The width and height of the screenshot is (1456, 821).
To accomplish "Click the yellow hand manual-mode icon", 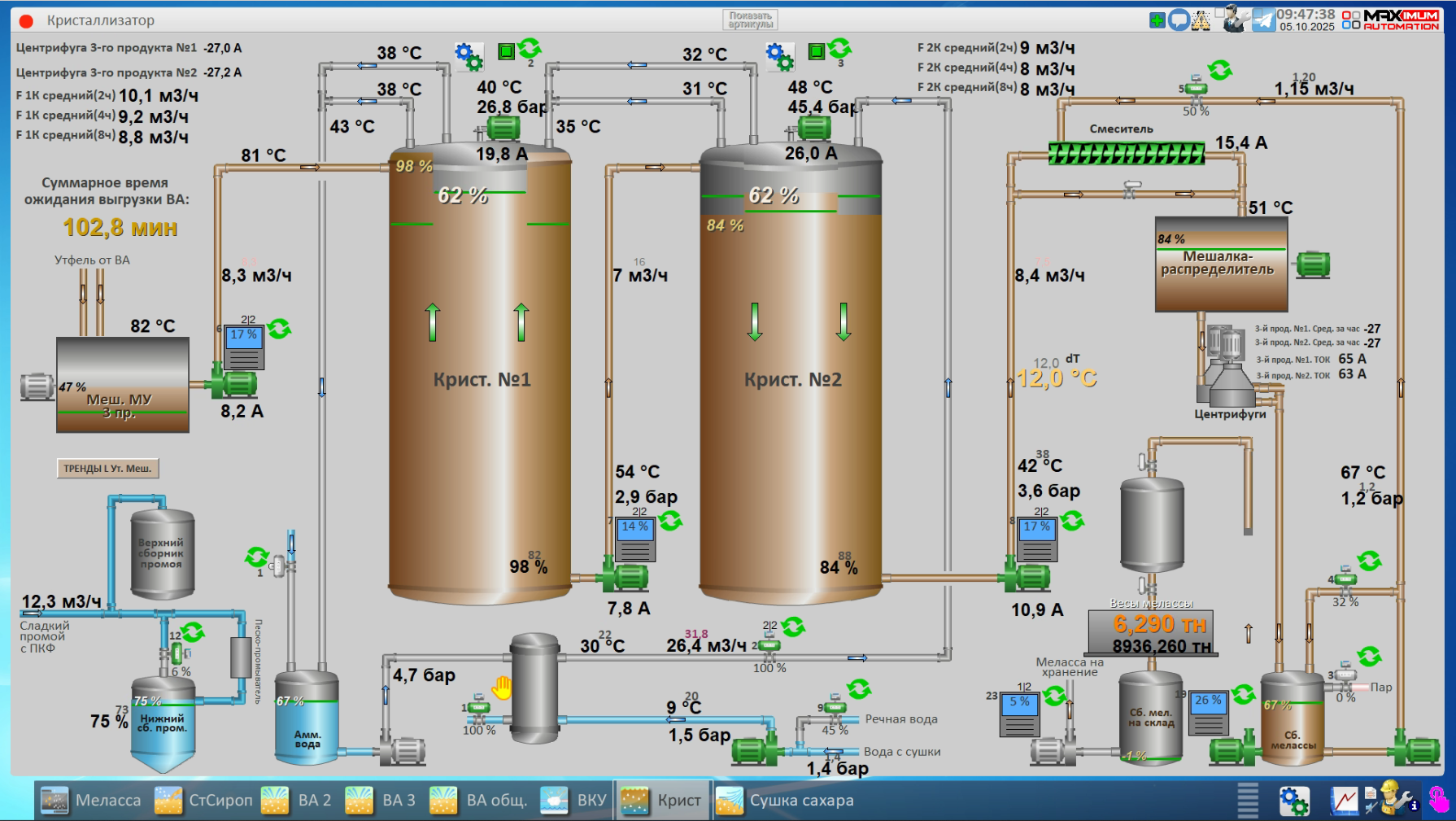I will click(502, 688).
